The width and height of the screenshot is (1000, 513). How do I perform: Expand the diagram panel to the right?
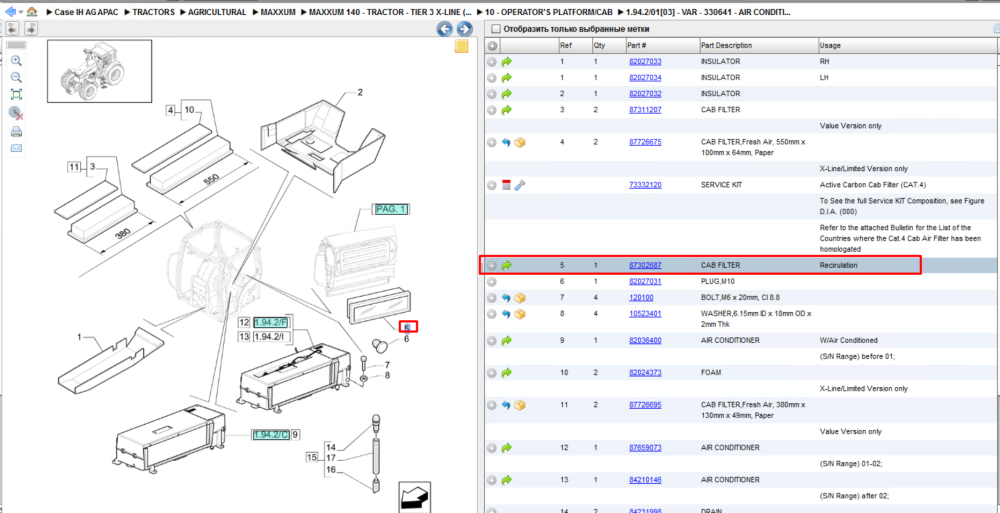tap(31, 28)
